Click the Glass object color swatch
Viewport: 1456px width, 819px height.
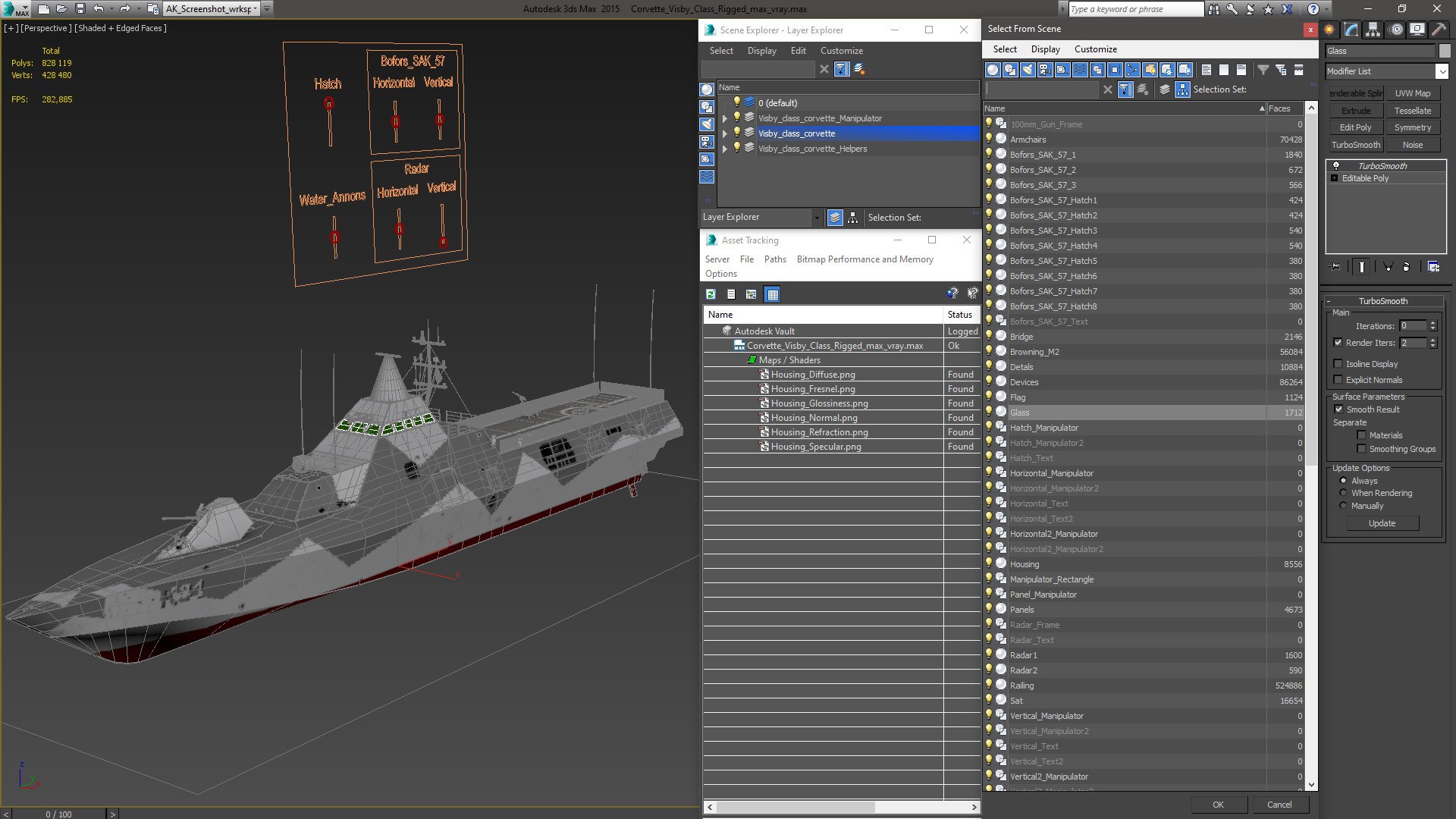pyautogui.click(x=1444, y=51)
